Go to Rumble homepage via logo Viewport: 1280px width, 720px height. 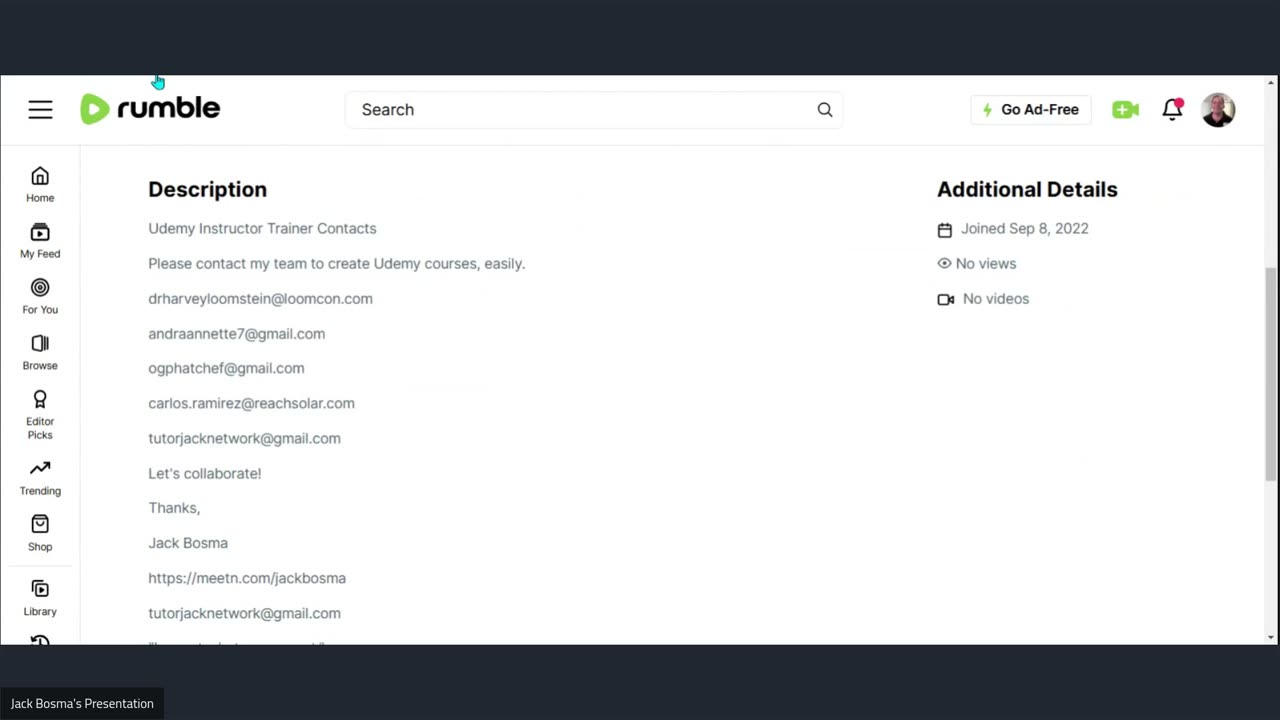pyautogui.click(x=150, y=108)
